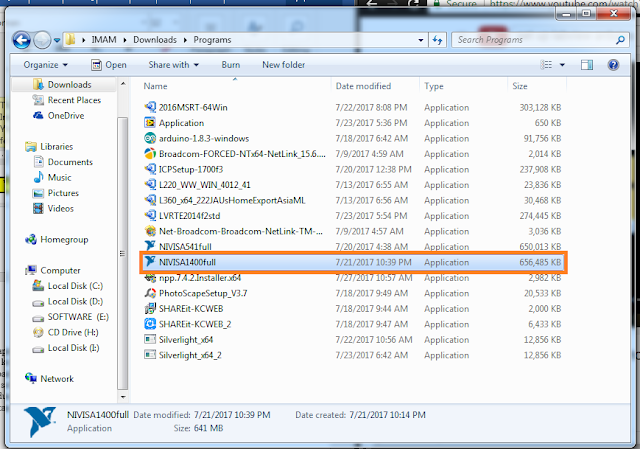Select the Silverlight_x64 file icon
This screenshot has width=640, height=449.
click(x=150, y=340)
